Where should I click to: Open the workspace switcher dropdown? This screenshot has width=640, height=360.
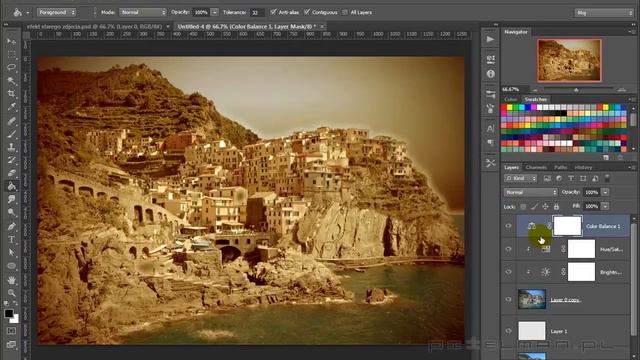[604, 13]
